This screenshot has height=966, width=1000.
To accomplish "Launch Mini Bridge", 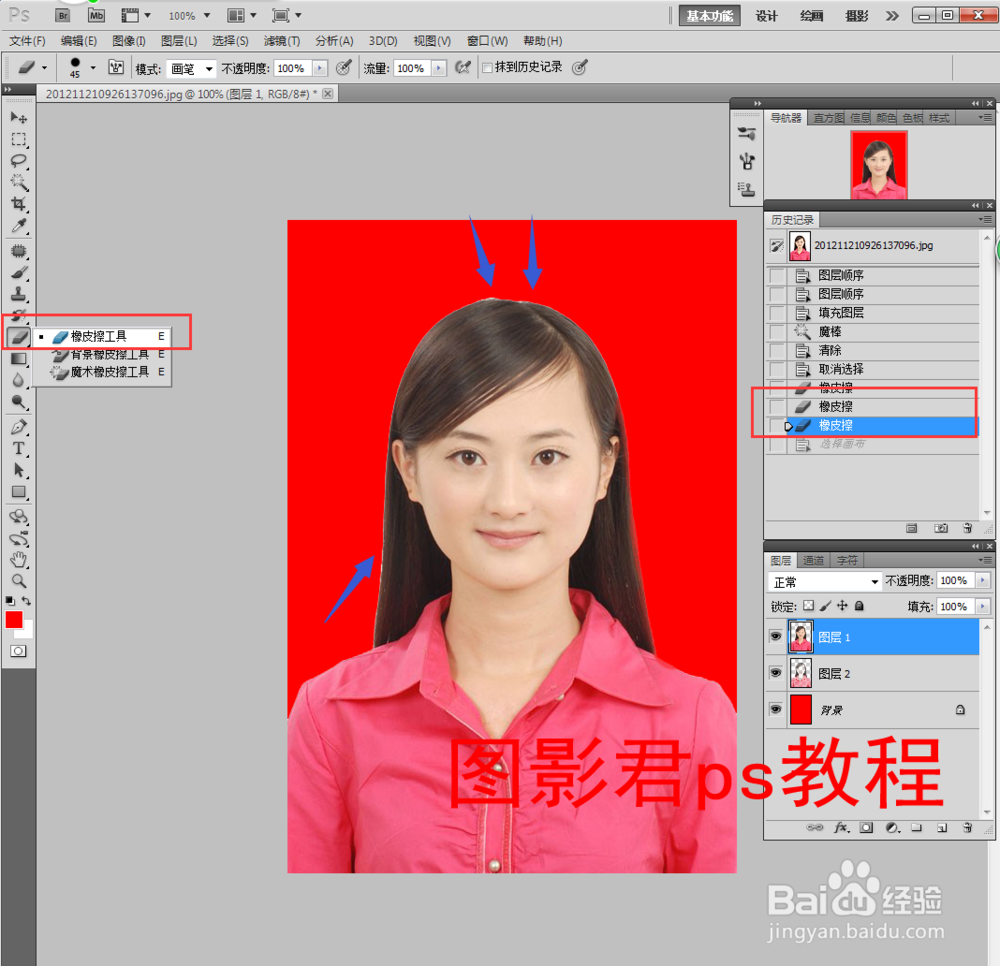I will coord(96,15).
